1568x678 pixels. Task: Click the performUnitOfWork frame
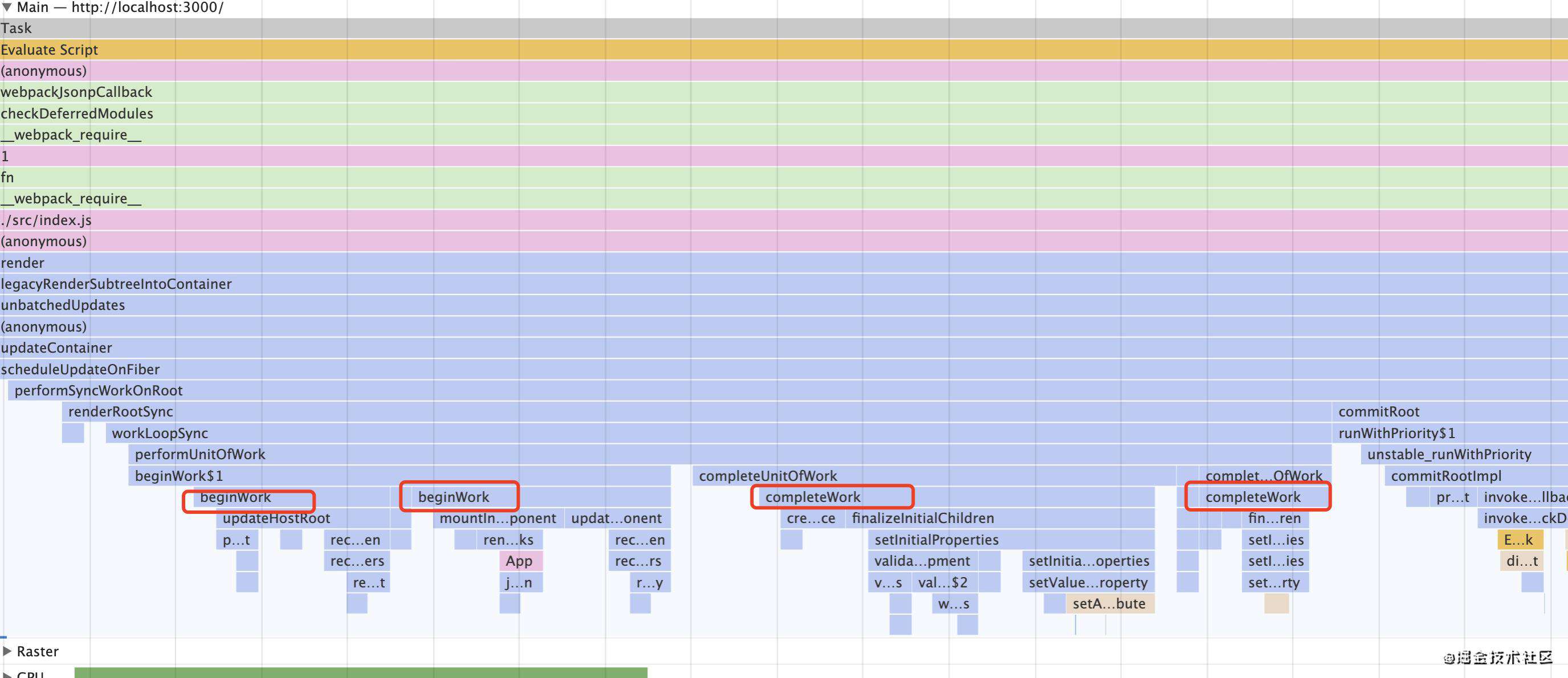(729, 455)
